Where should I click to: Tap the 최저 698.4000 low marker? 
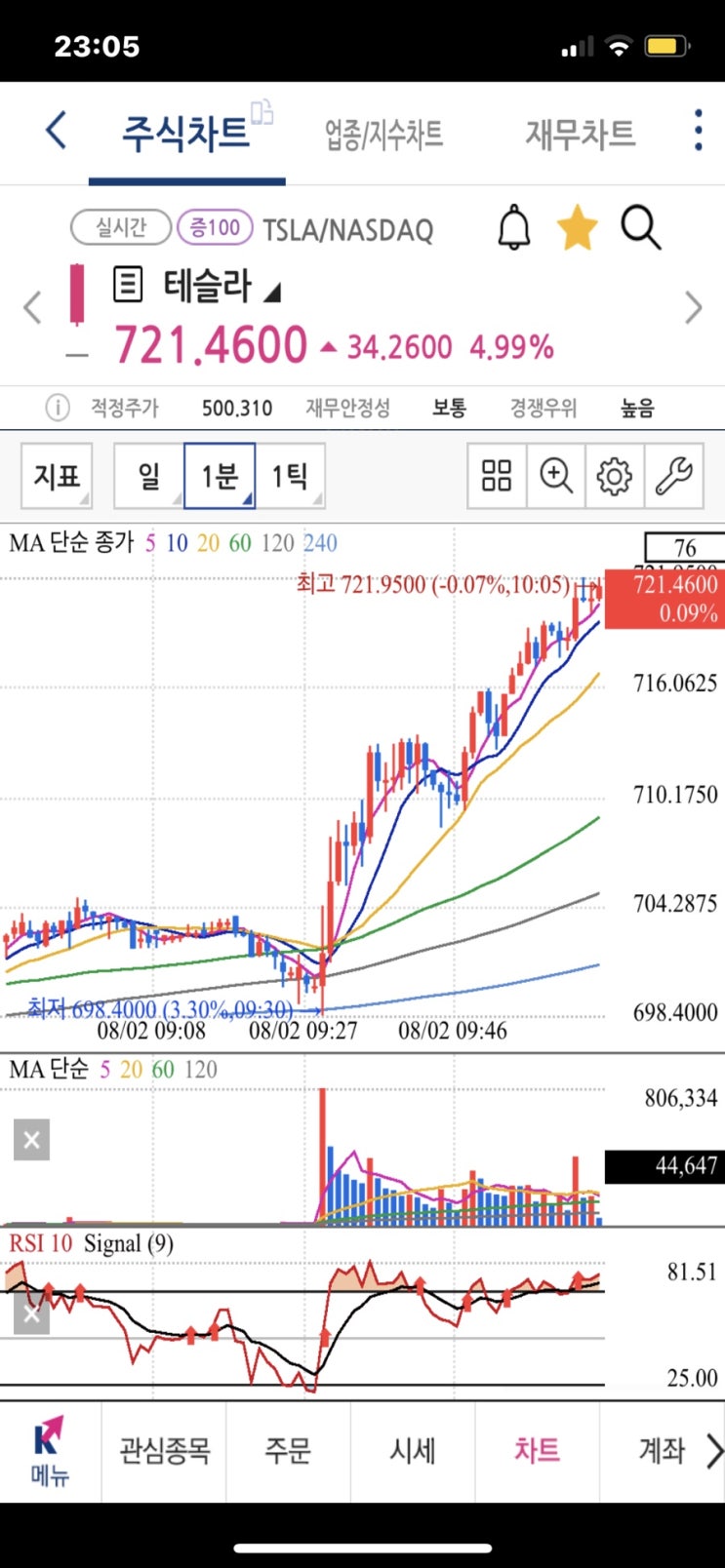[160, 1008]
